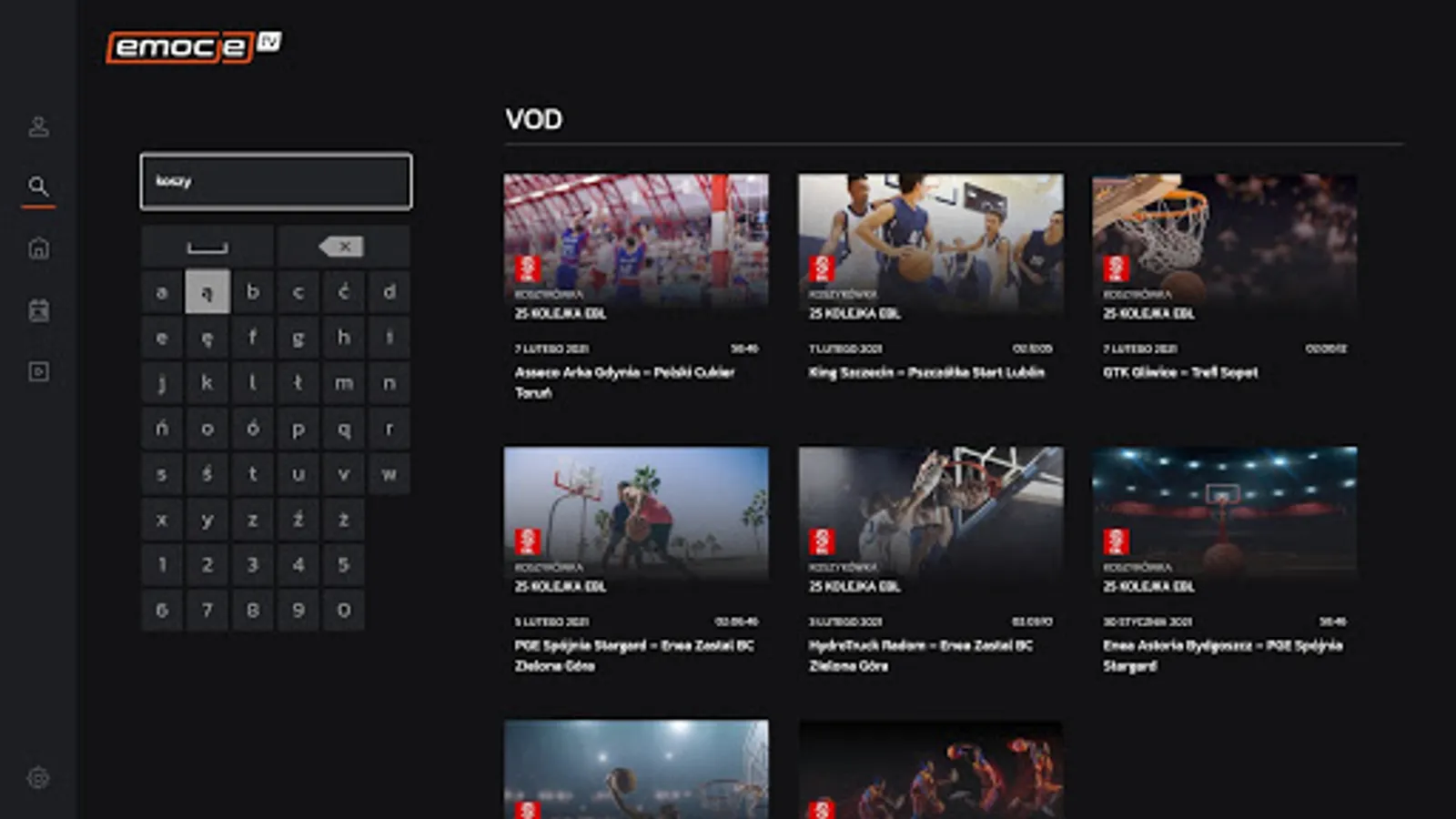Open the GTK Gliwice – Trefl Sopot thumbnail
This screenshot has width=1456, height=819.
tap(1225, 249)
